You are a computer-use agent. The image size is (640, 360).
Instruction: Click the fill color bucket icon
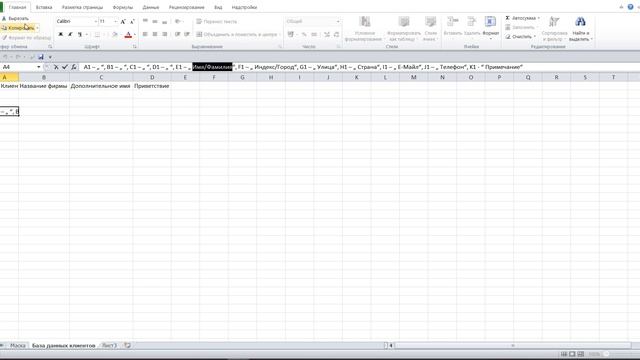coord(115,34)
